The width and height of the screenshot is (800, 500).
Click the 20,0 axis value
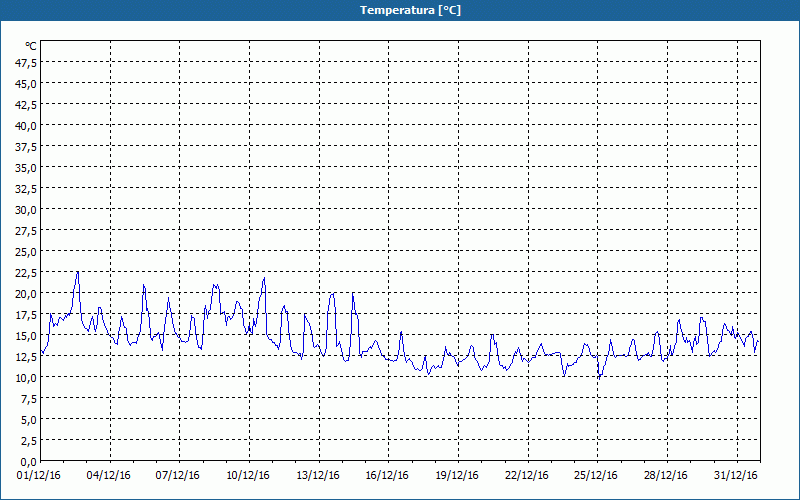tap(27, 294)
